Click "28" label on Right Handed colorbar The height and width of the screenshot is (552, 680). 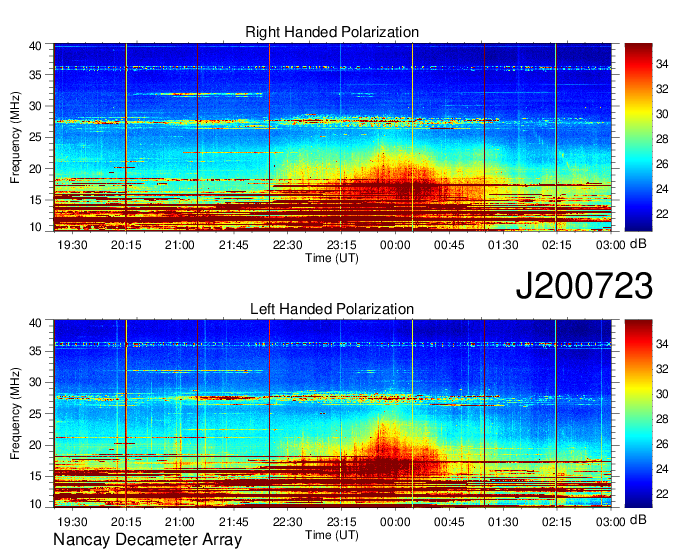coord(662,139)
